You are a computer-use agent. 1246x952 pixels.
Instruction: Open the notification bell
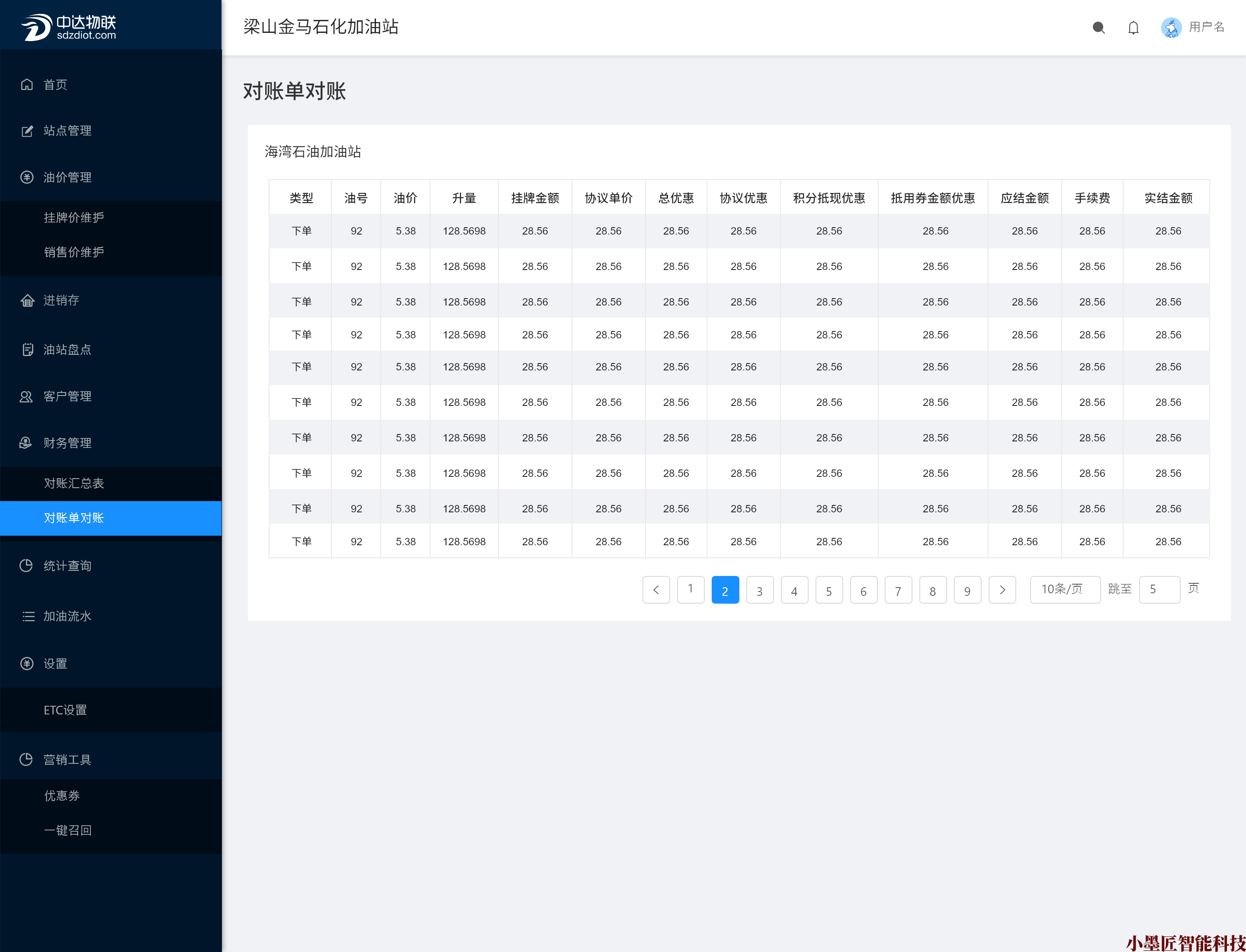pyautogui.click(x=1133, y=27)
